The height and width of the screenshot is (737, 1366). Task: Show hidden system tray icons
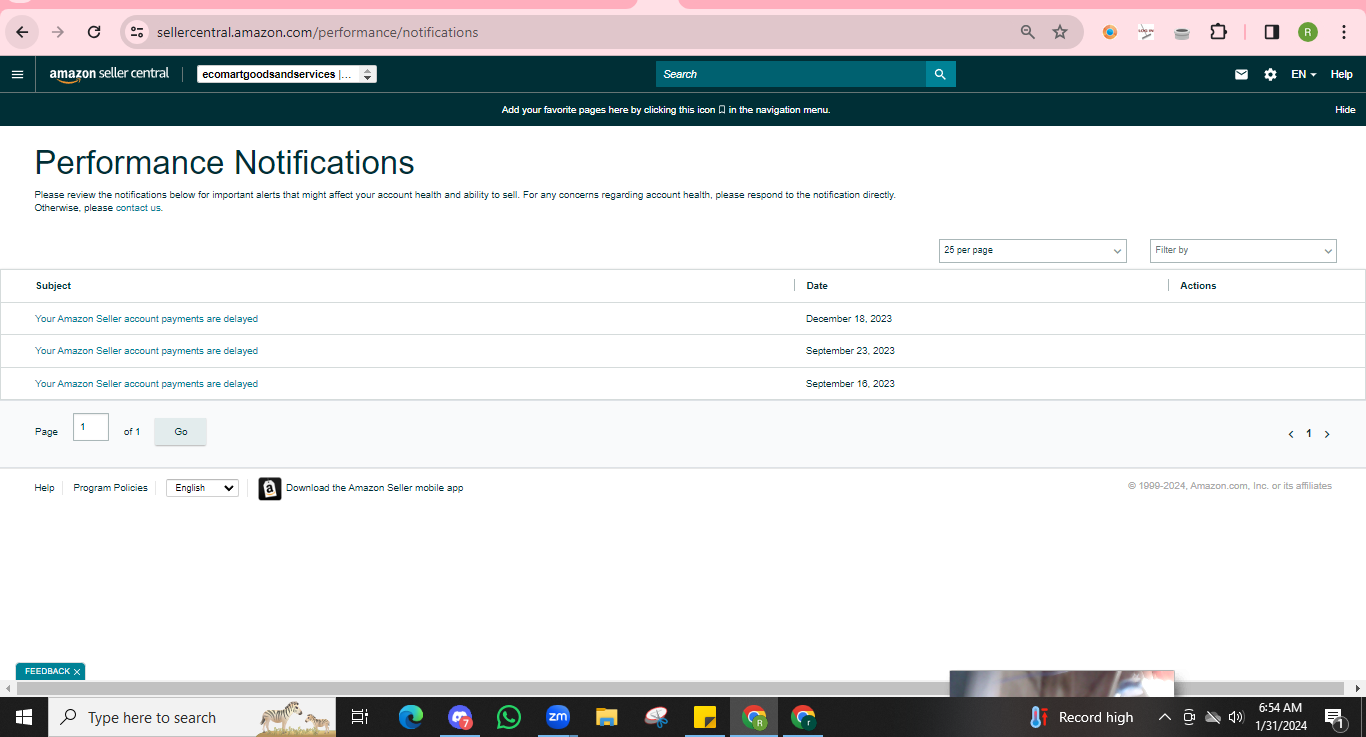(x=1164, y=717)
